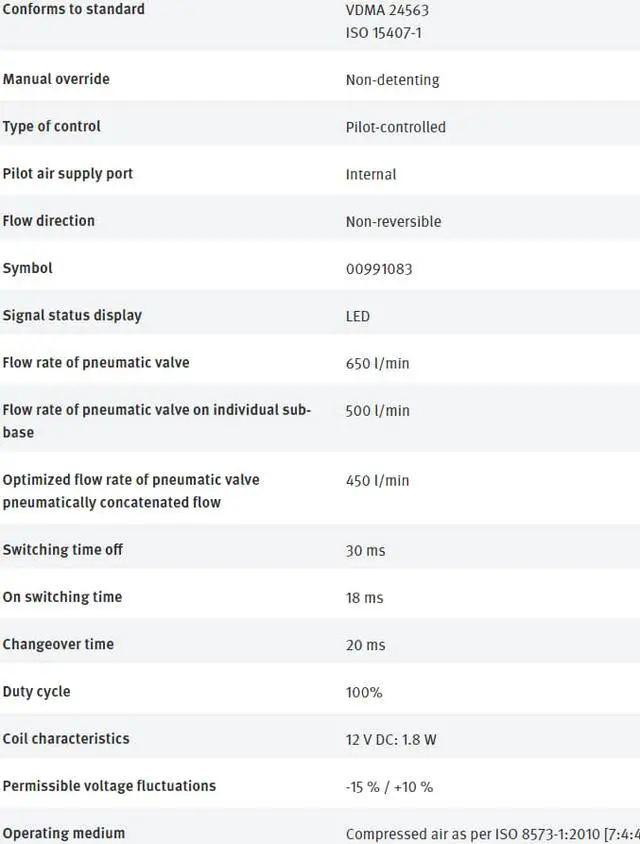Select the '12 V DC: 1.8 W' coil value
The image size is (640, 844).
tap(391, 740)
